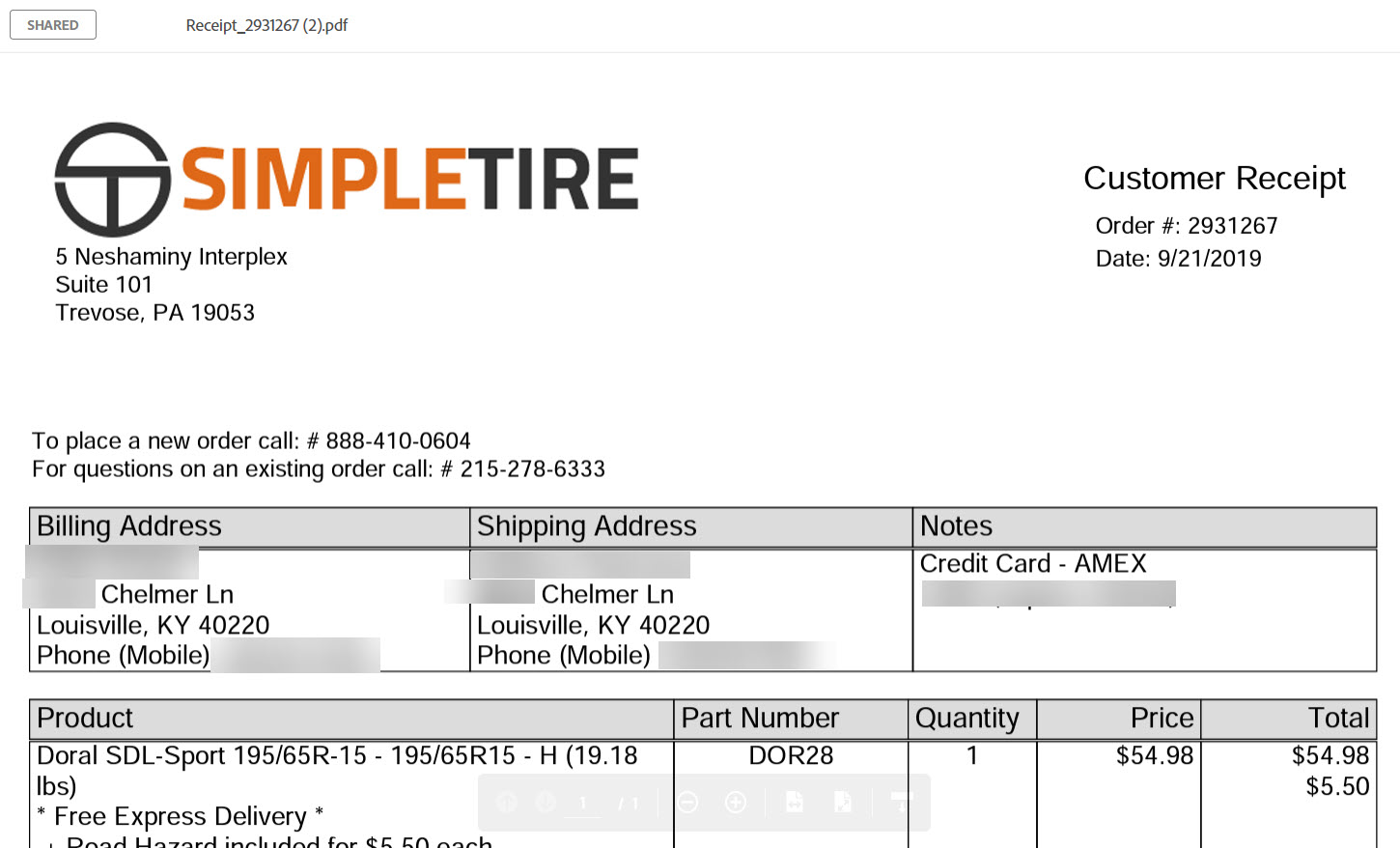Select part number DOR28

point(791,755)
